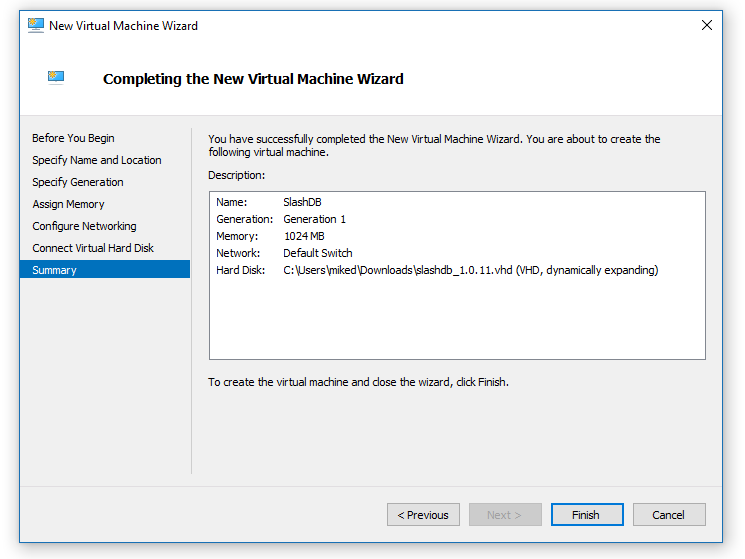Open the Specify Name and Location step
745x559 pixels.
96,160
